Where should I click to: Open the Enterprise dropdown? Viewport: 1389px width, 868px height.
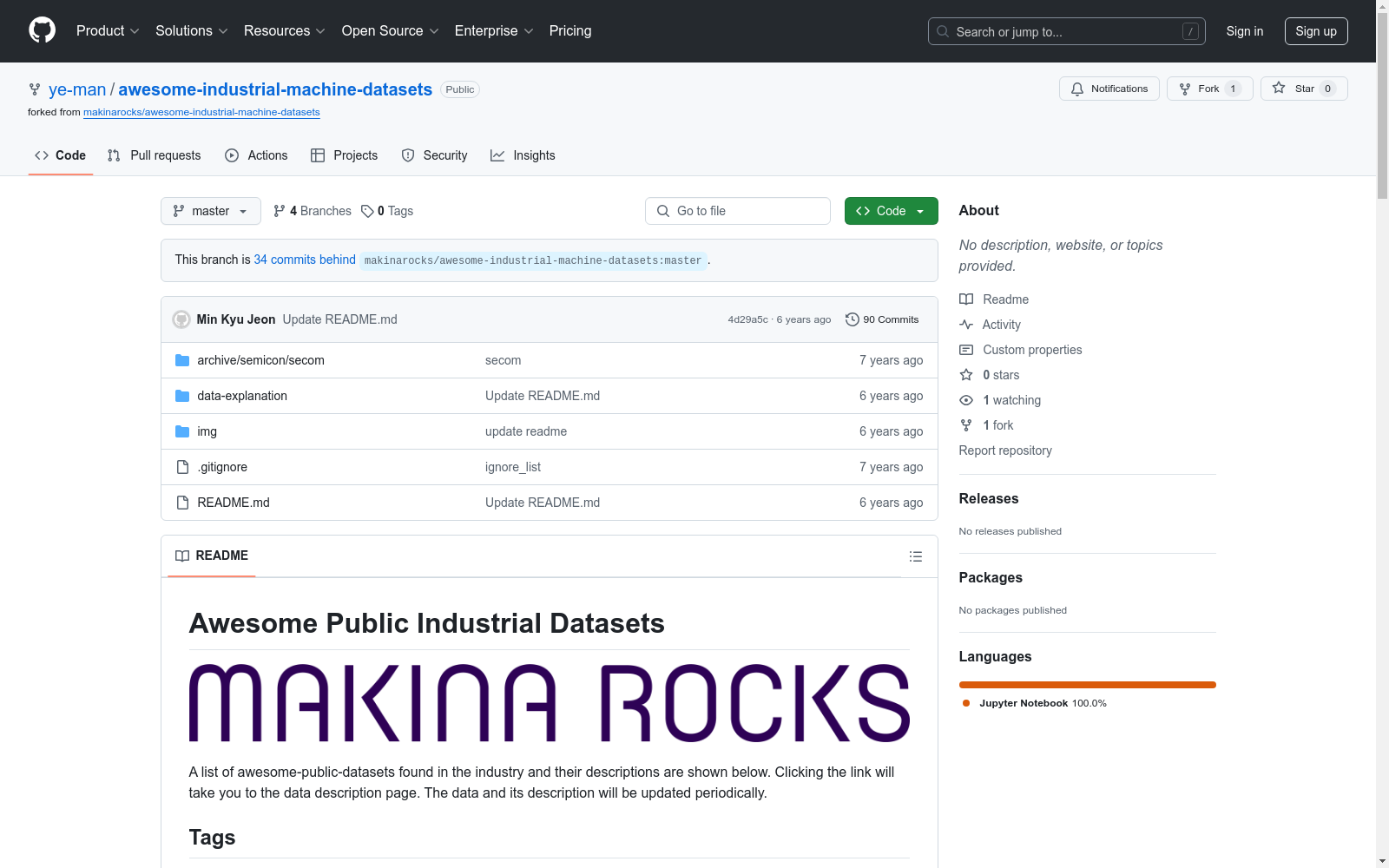(494, 31)
